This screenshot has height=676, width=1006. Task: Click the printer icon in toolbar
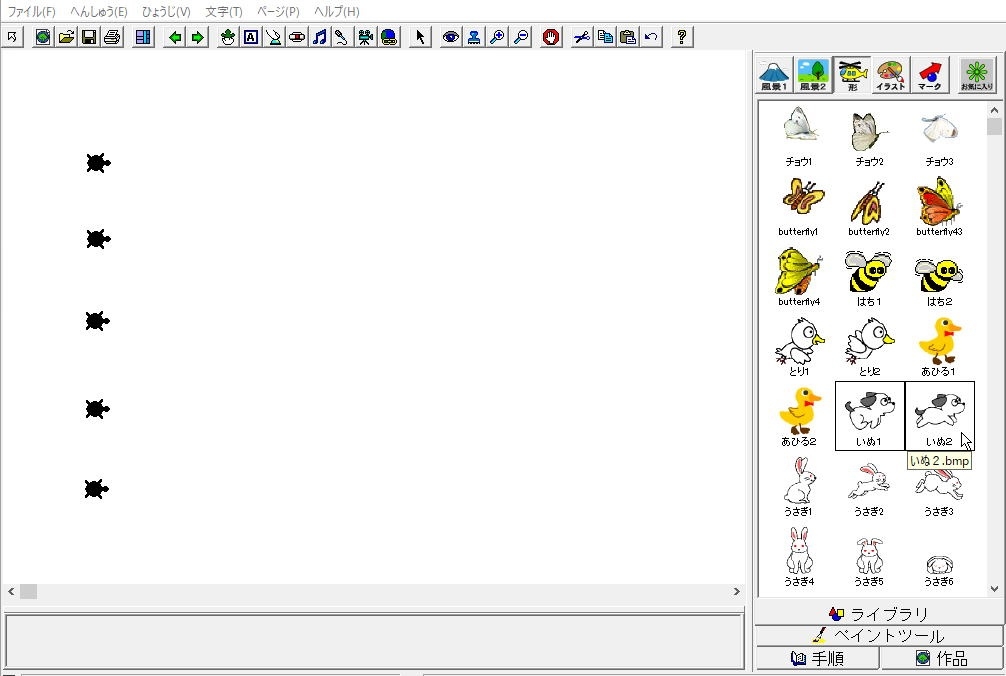click(x=112, y=37)
